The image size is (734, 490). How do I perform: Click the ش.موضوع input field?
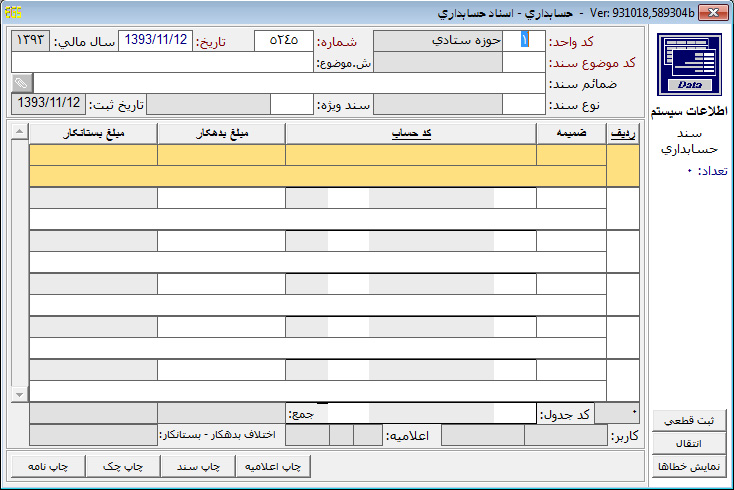[x=162, y=62]
